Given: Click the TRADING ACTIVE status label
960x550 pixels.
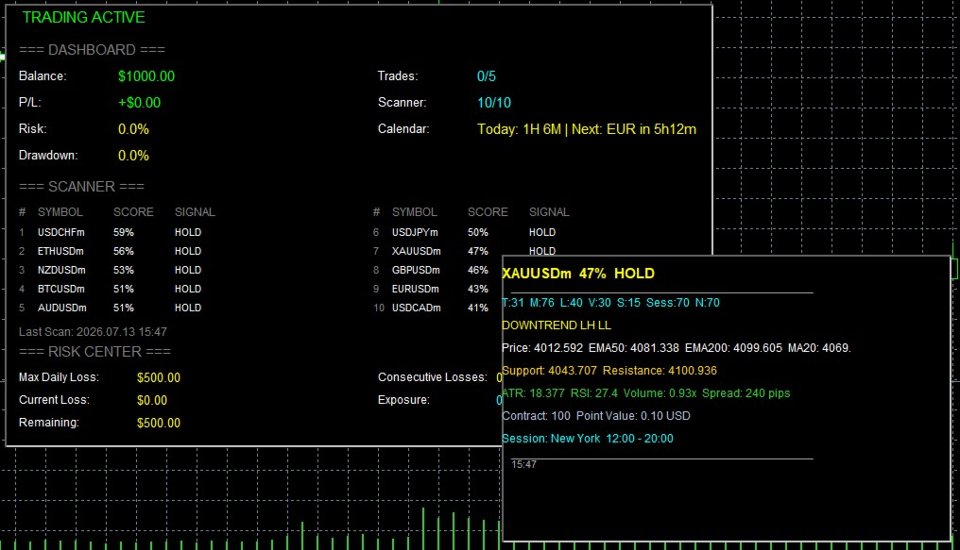Looking at the screenshot, I should [83, 17].
